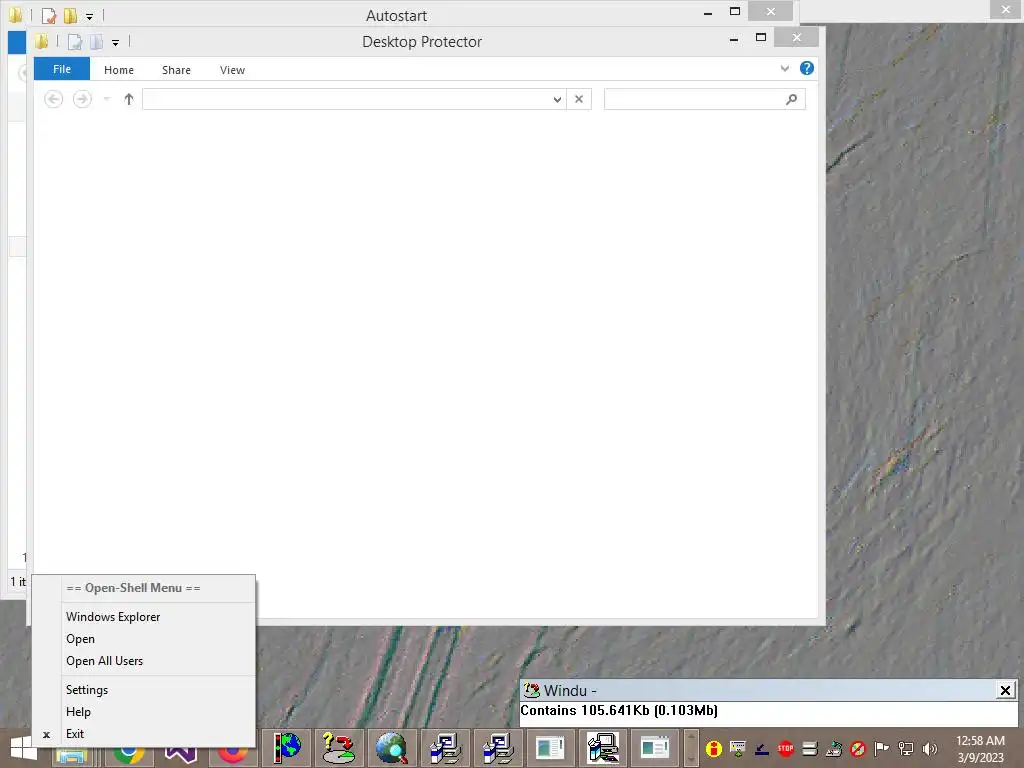The height and width of the screenshot is (768, 1024).
Task: Open the question mark arrow taskbar icon
Action: point(339,748)
